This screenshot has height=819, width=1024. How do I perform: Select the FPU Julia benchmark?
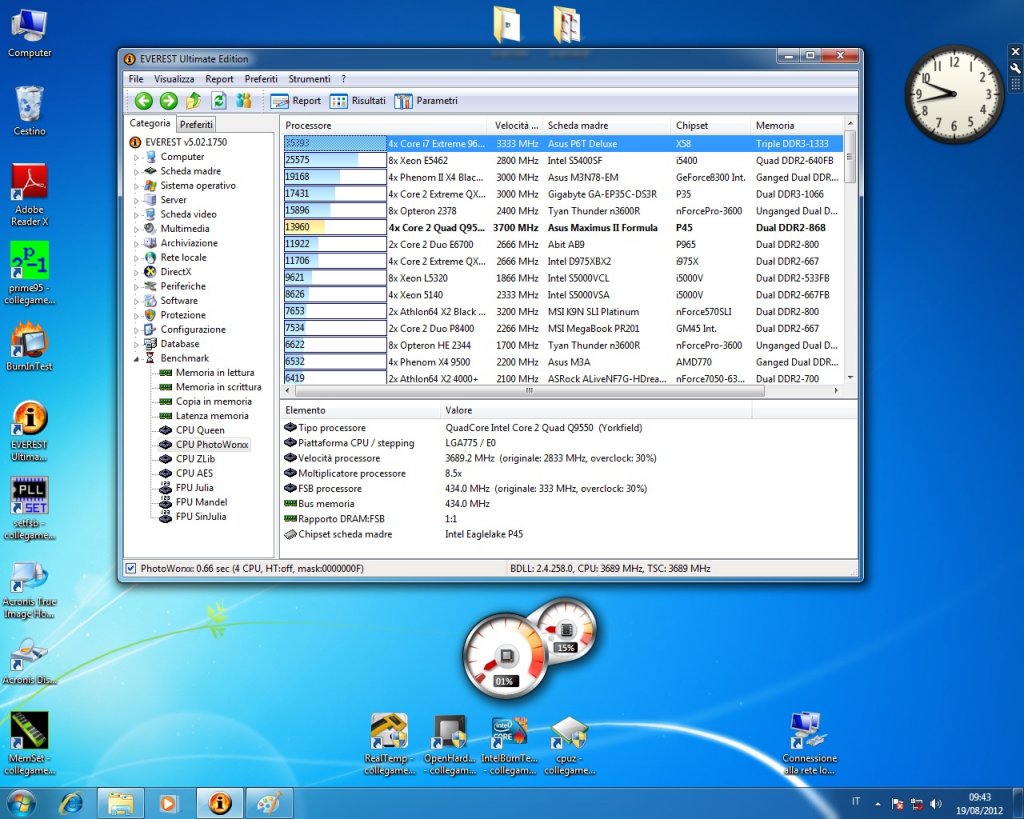click(194, 487)
